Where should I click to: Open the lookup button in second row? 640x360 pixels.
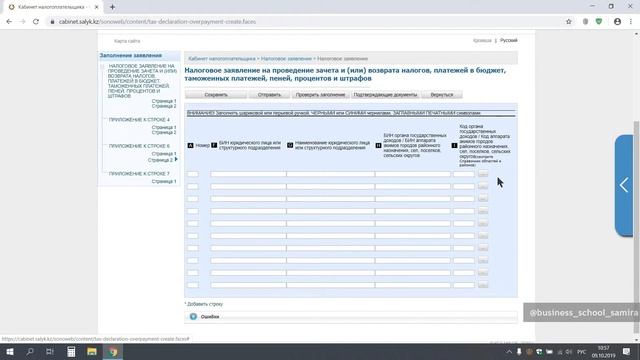pyautogui.click(x=483, y=186)
